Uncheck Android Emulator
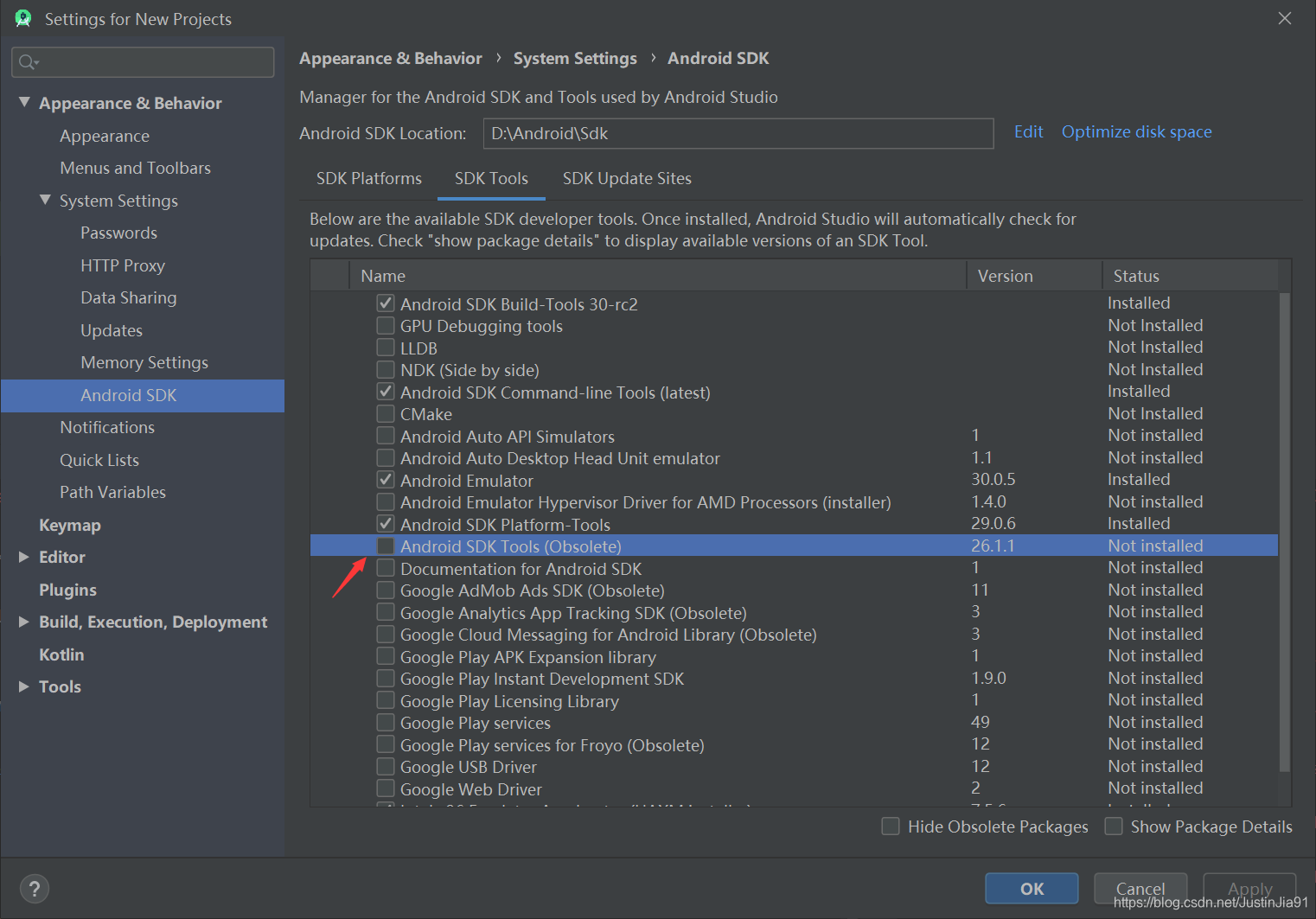 (x=386, y=480)
